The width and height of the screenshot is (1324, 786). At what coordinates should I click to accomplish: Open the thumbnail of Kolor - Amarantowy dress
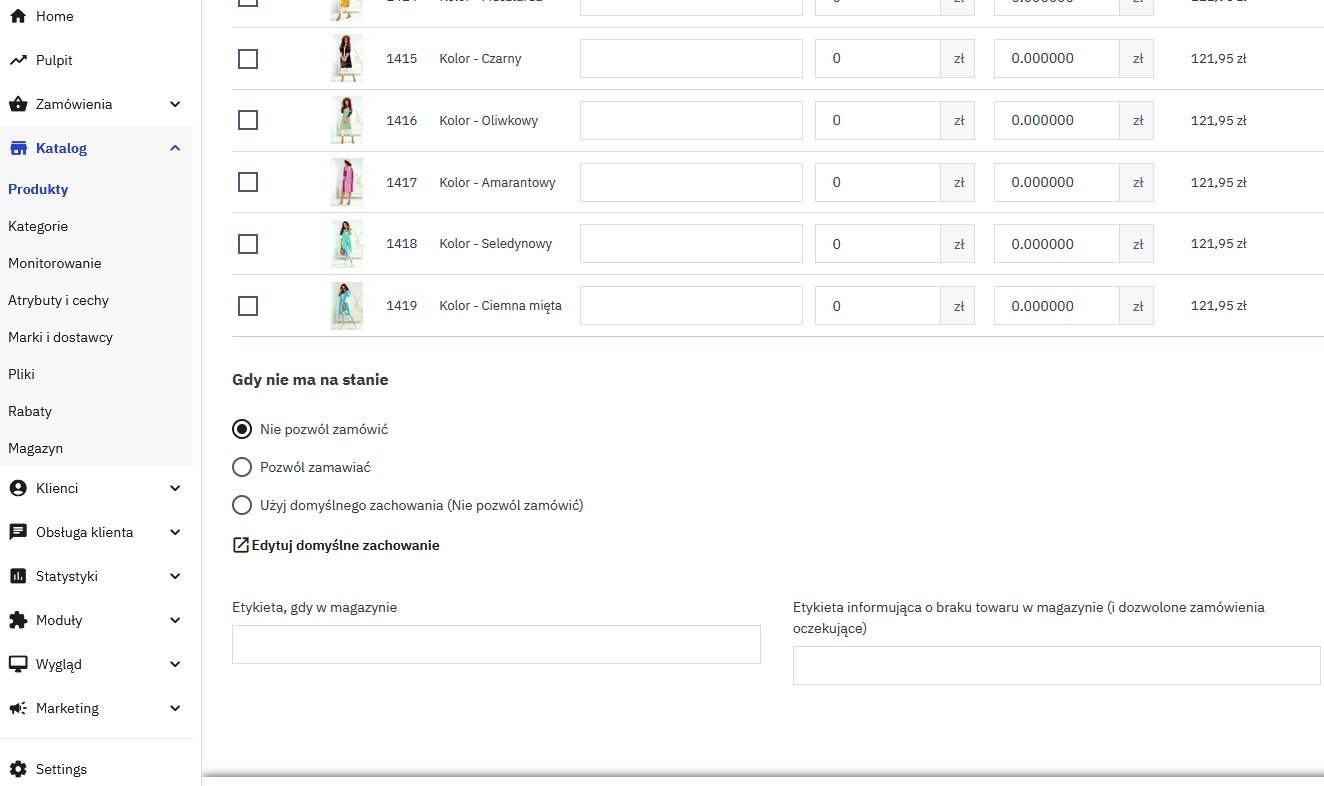point(347,182)
